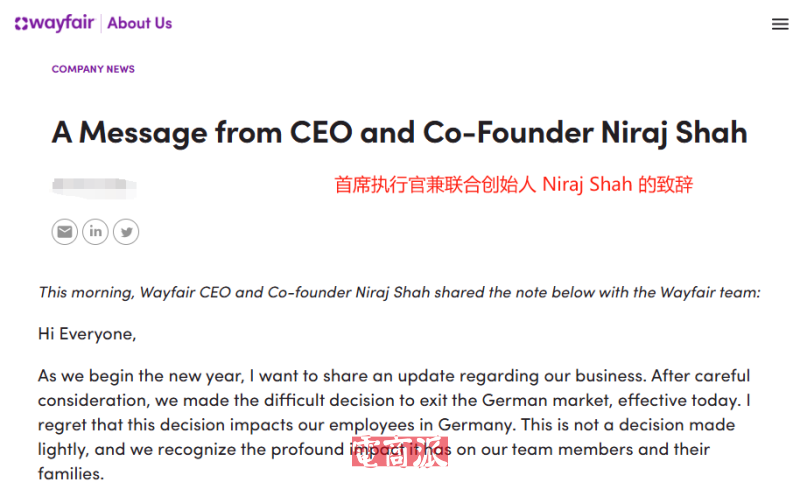The height and width of the screenshot is (489, 800).
Task: Click the article headline about Niraj Shah
Action: coord(399,132)
